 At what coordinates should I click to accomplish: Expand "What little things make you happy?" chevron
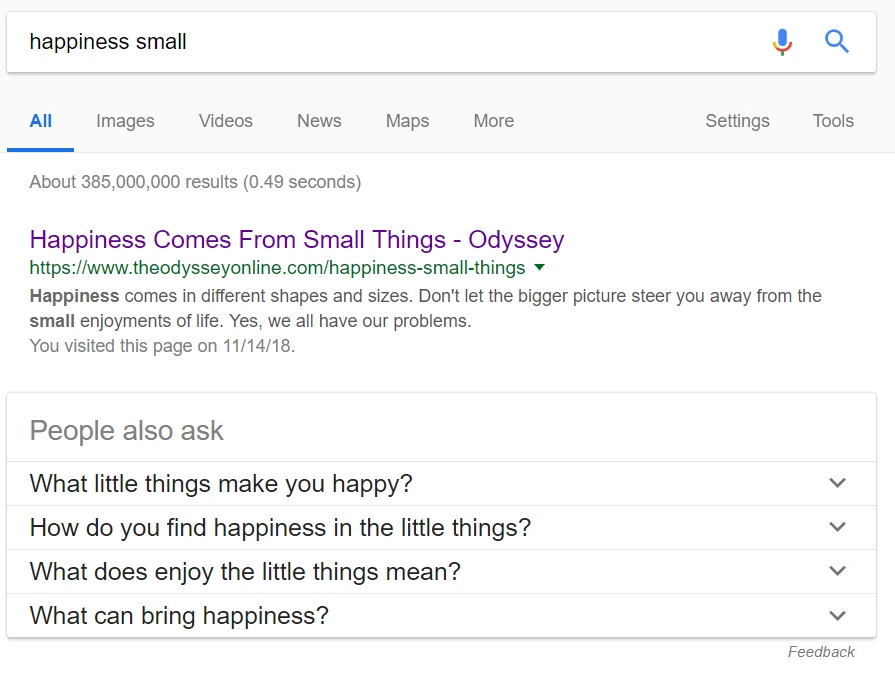click(x=838, y=484)
